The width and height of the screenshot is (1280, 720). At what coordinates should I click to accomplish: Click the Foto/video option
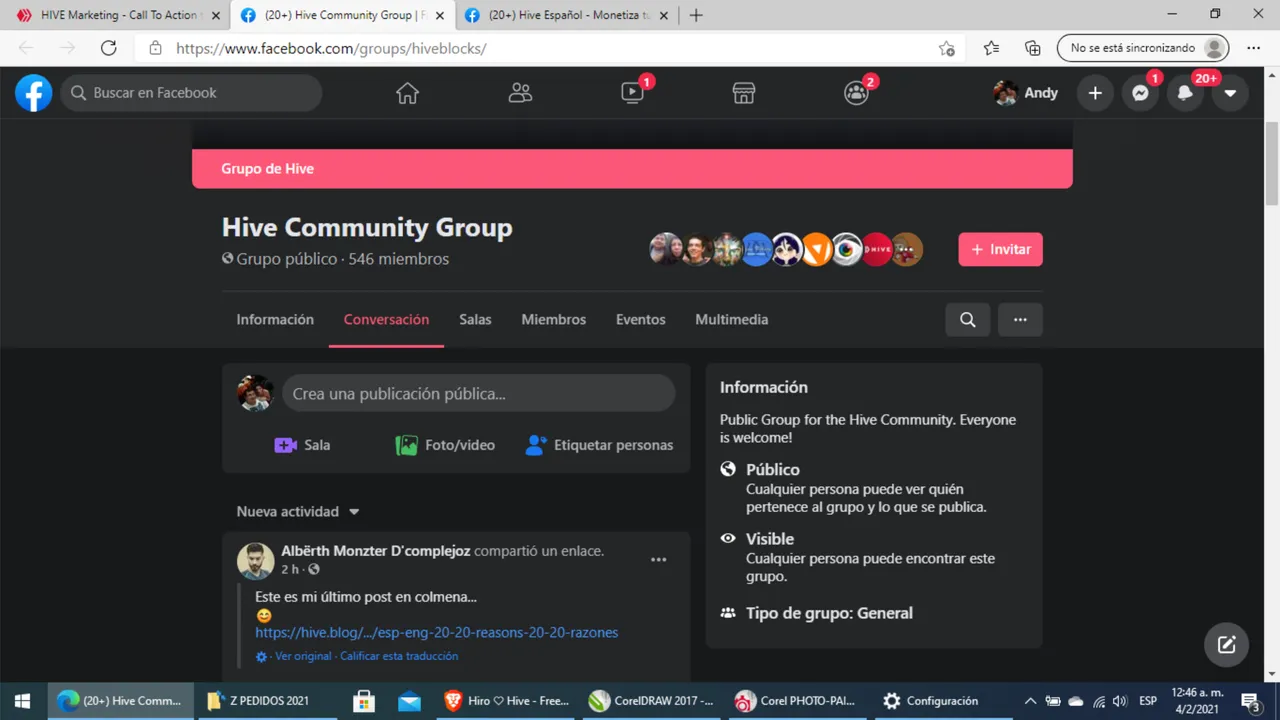tap(445, 445)
